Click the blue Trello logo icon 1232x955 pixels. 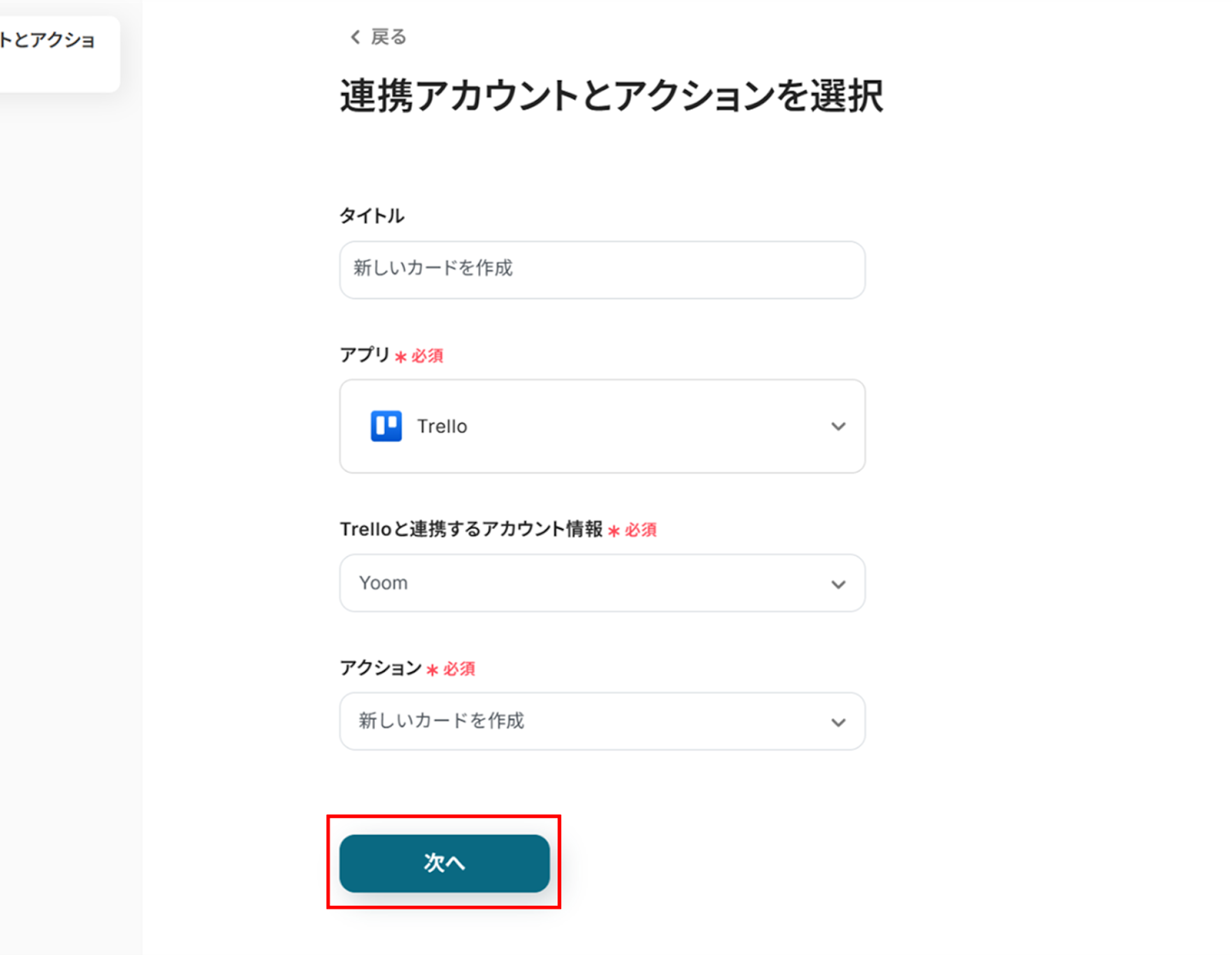pos(387,426)
